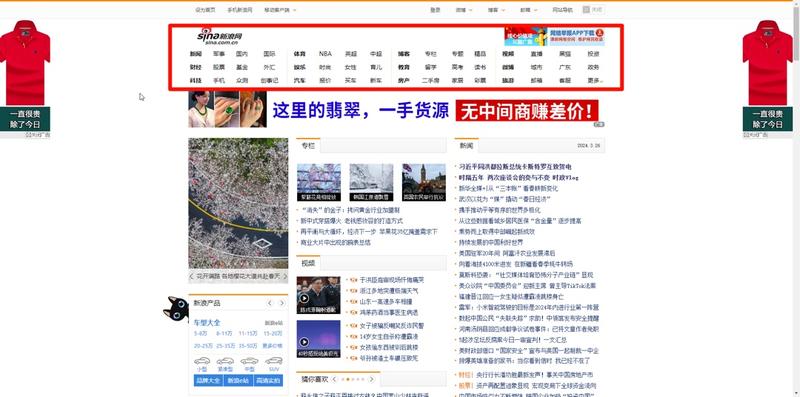Expand the 邮箱 dropdown in top bar
The image size is (800, 397).
(x=529, y=10)
